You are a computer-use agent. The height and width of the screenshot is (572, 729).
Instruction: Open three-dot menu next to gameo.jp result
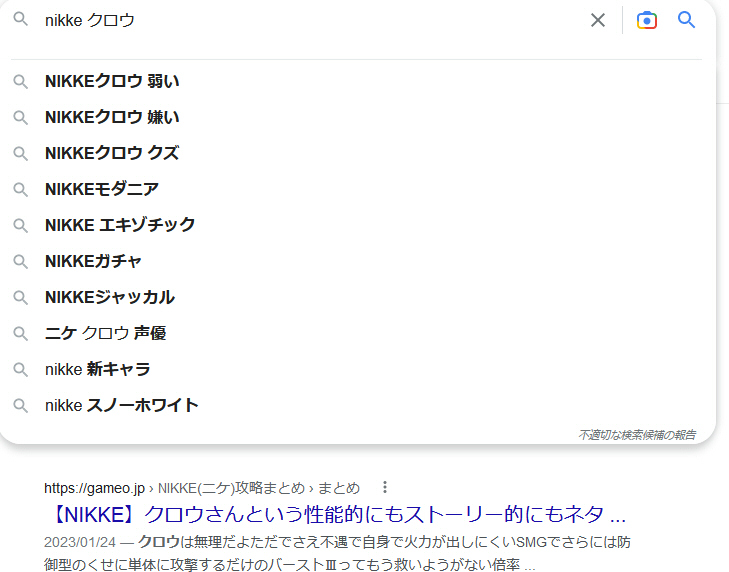pos(384,487)
